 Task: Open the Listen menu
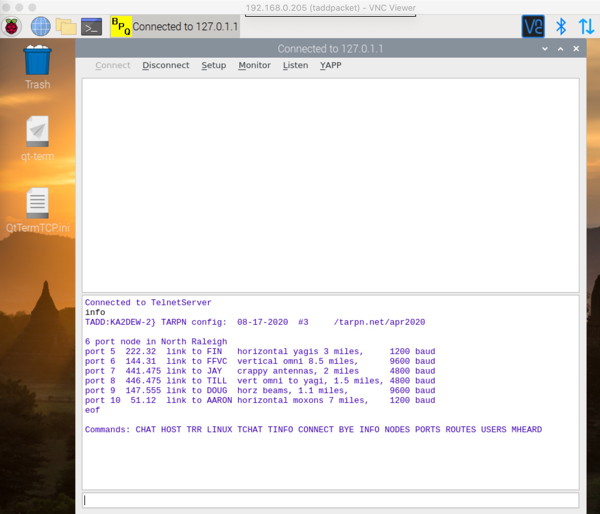click(295, 65)
